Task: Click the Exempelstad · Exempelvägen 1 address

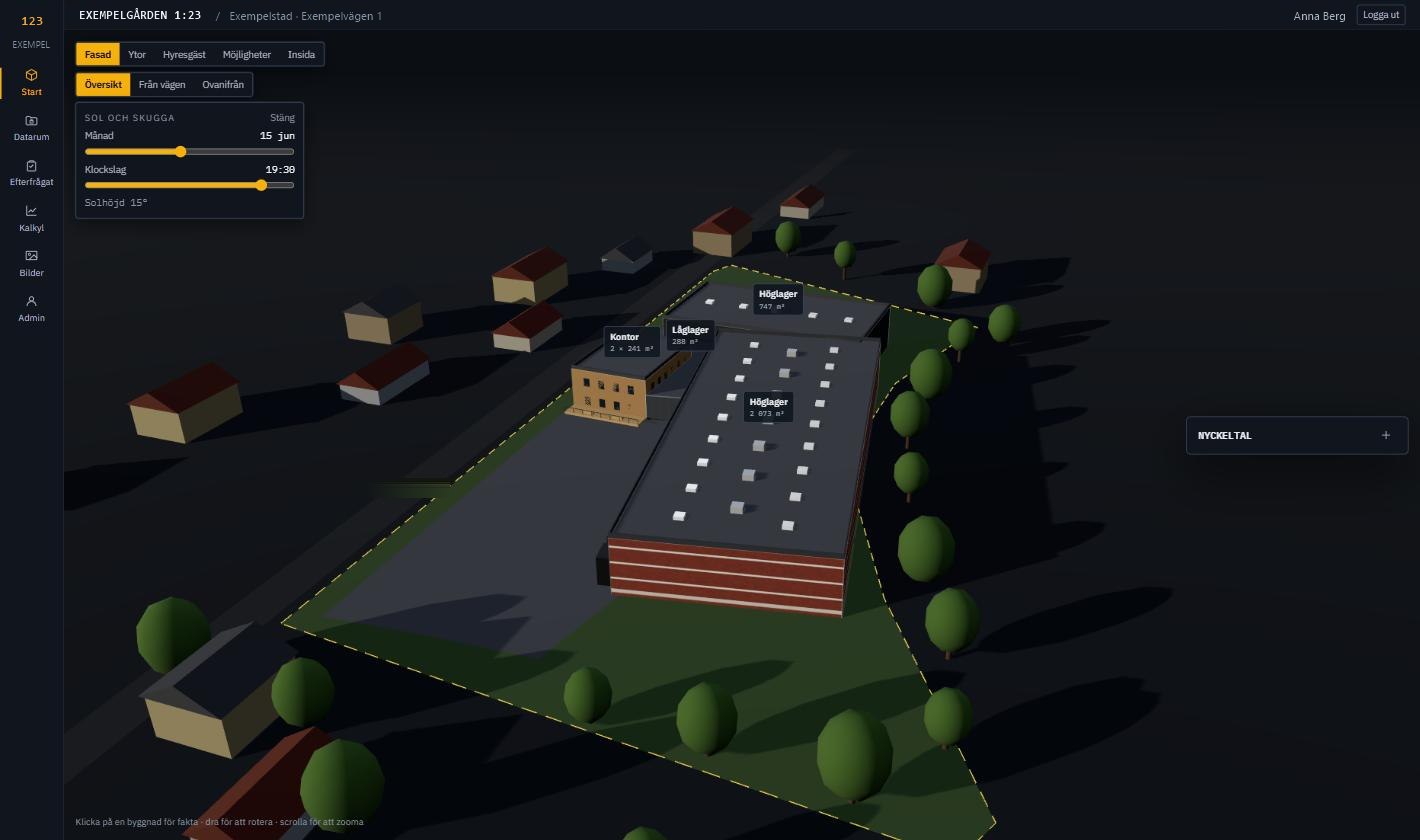Action: coord(305,16)
